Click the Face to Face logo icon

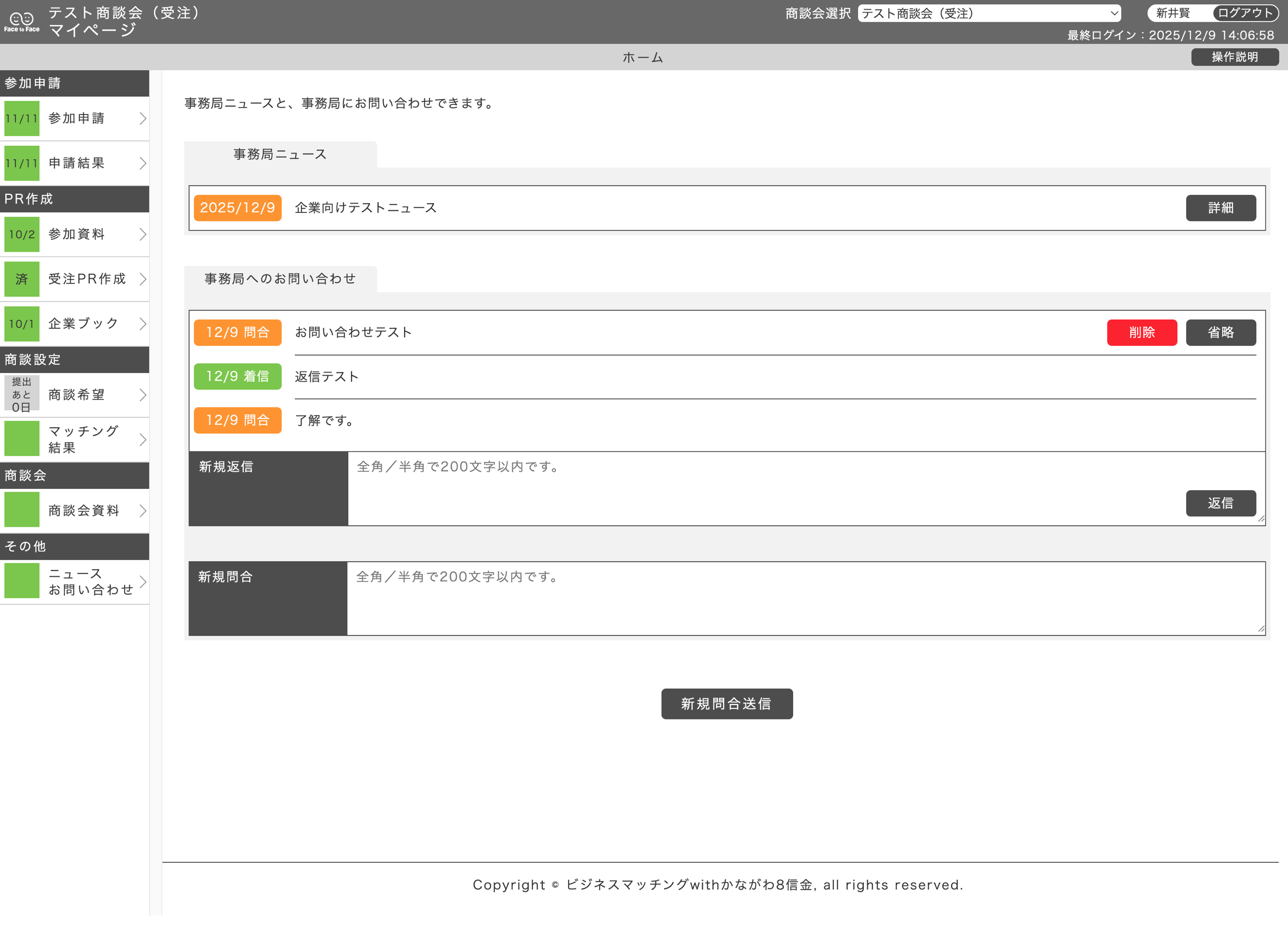(x=22, y=22)
